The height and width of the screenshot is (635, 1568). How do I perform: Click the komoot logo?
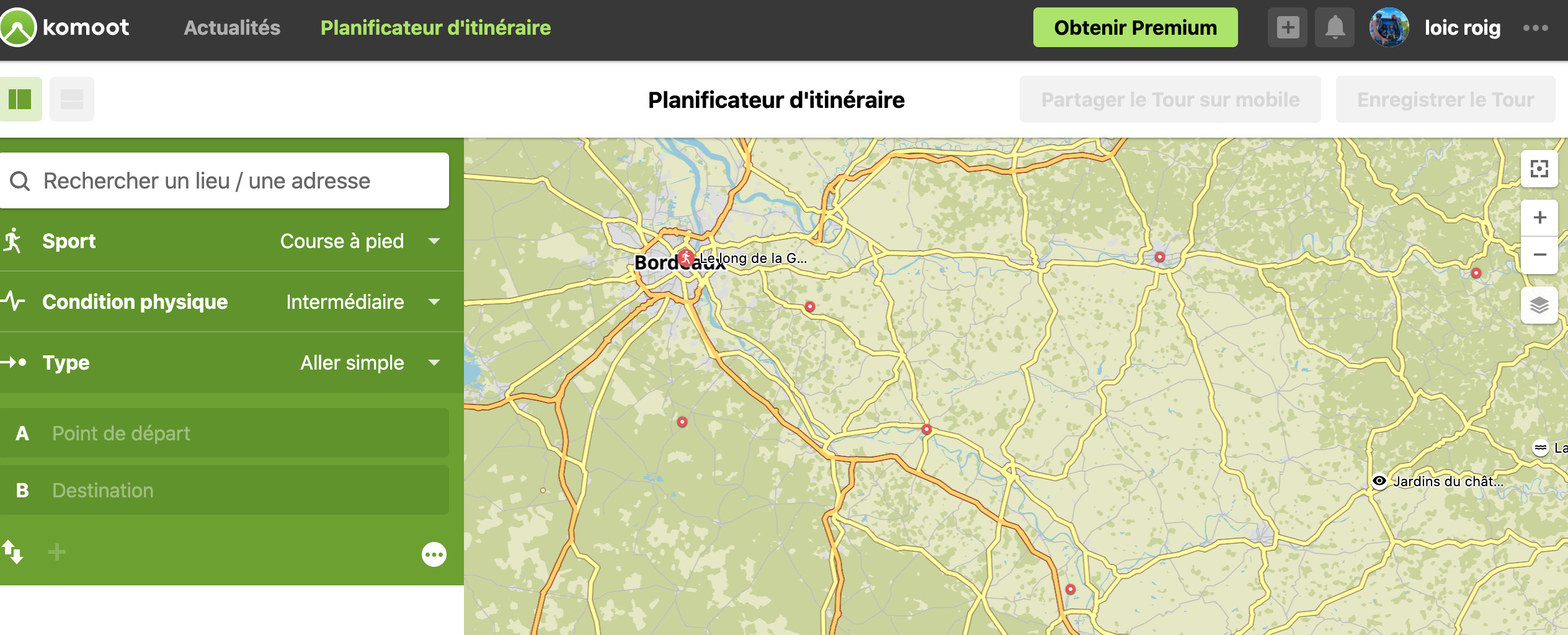pyautogui.click(x=65, y=27)
